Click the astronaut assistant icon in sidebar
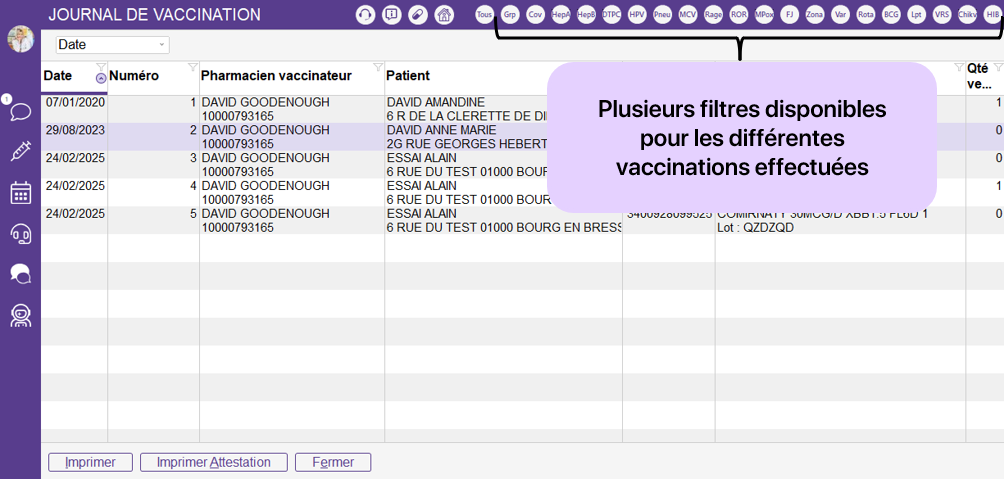 [20, 315]
